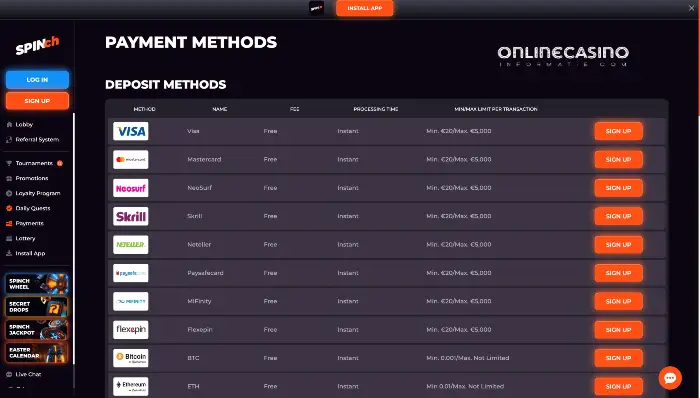Click the Daily Quests orange icon
The image size is (700, 398).
(9, 208)
